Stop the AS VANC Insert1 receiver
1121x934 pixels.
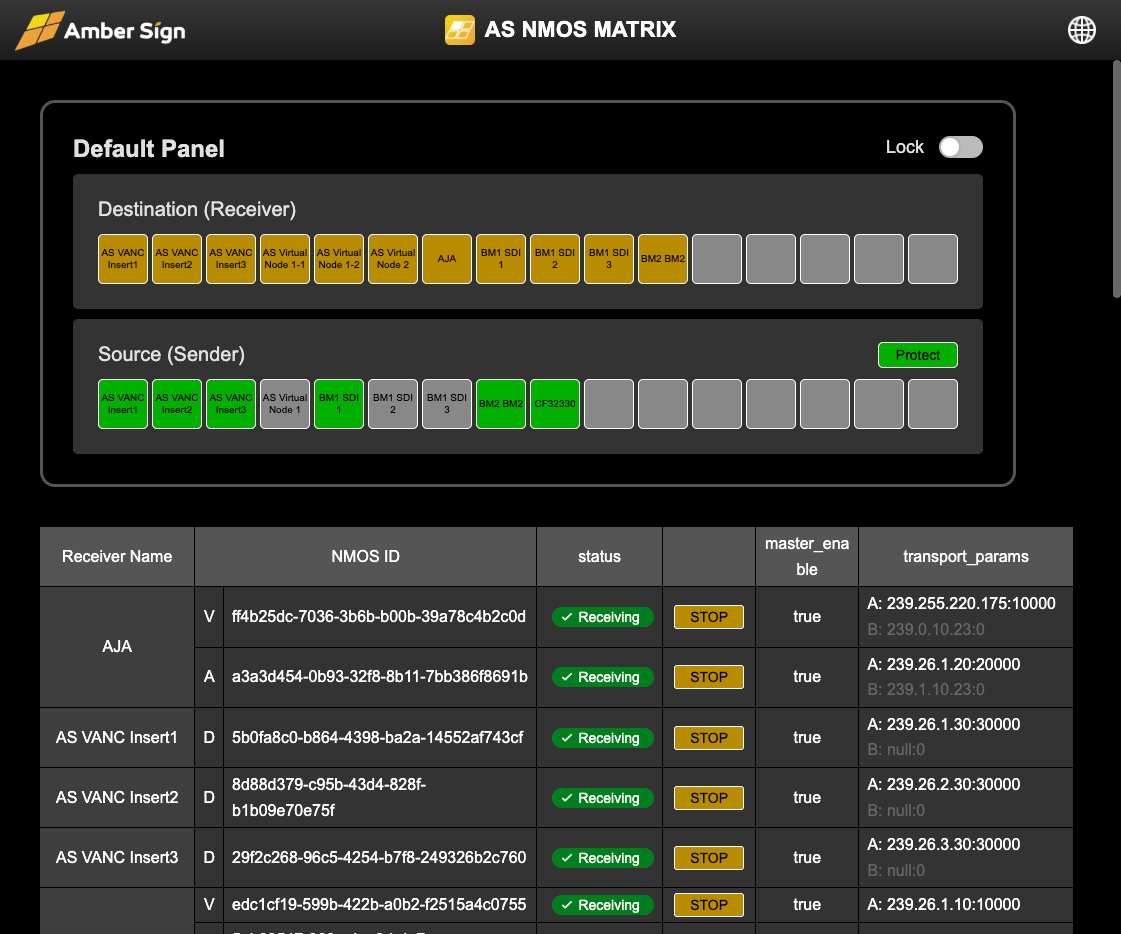(708, 738)
